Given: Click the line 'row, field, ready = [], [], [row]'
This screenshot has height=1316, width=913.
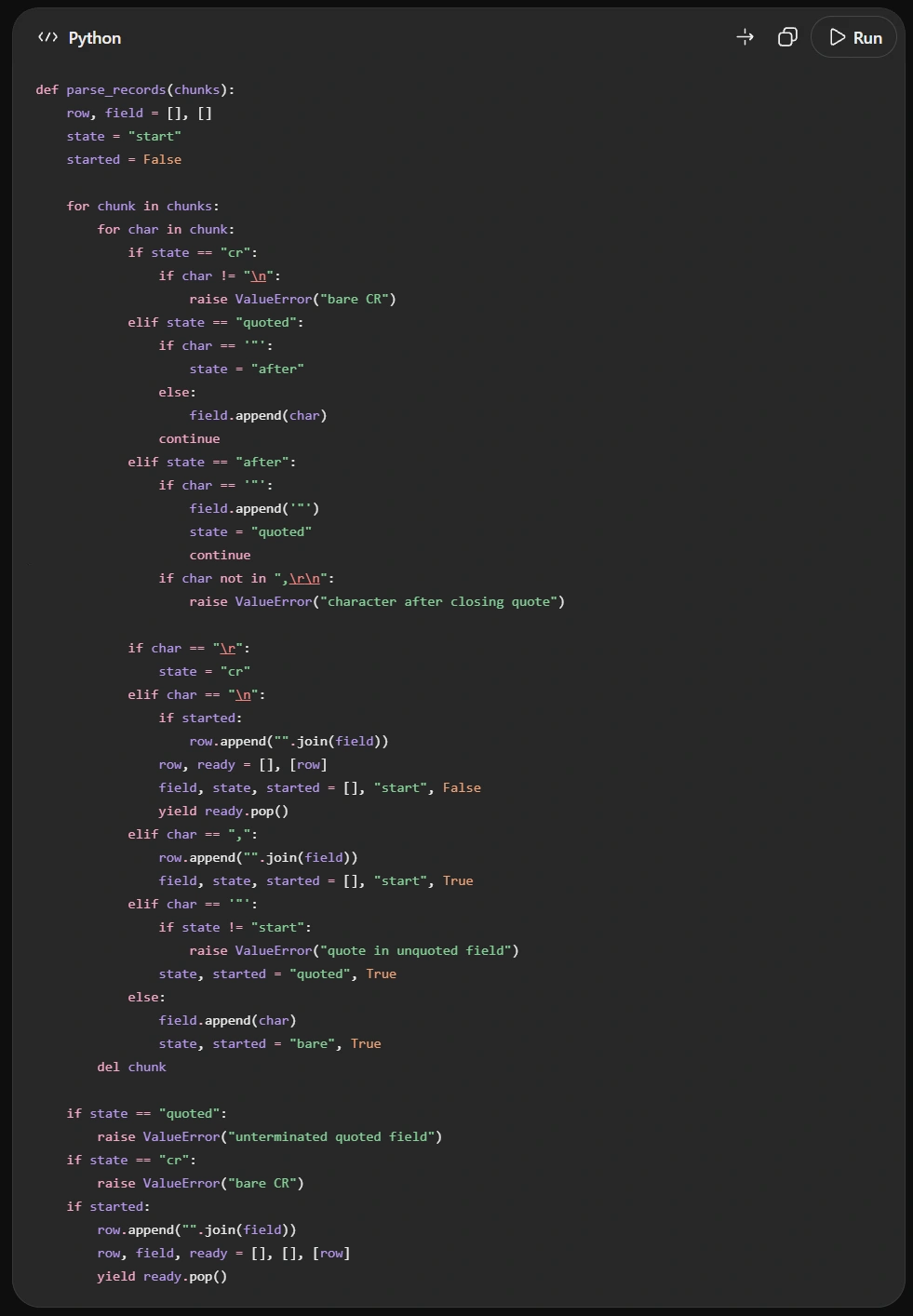Looking at the screenshot, I should point(223,1253).
